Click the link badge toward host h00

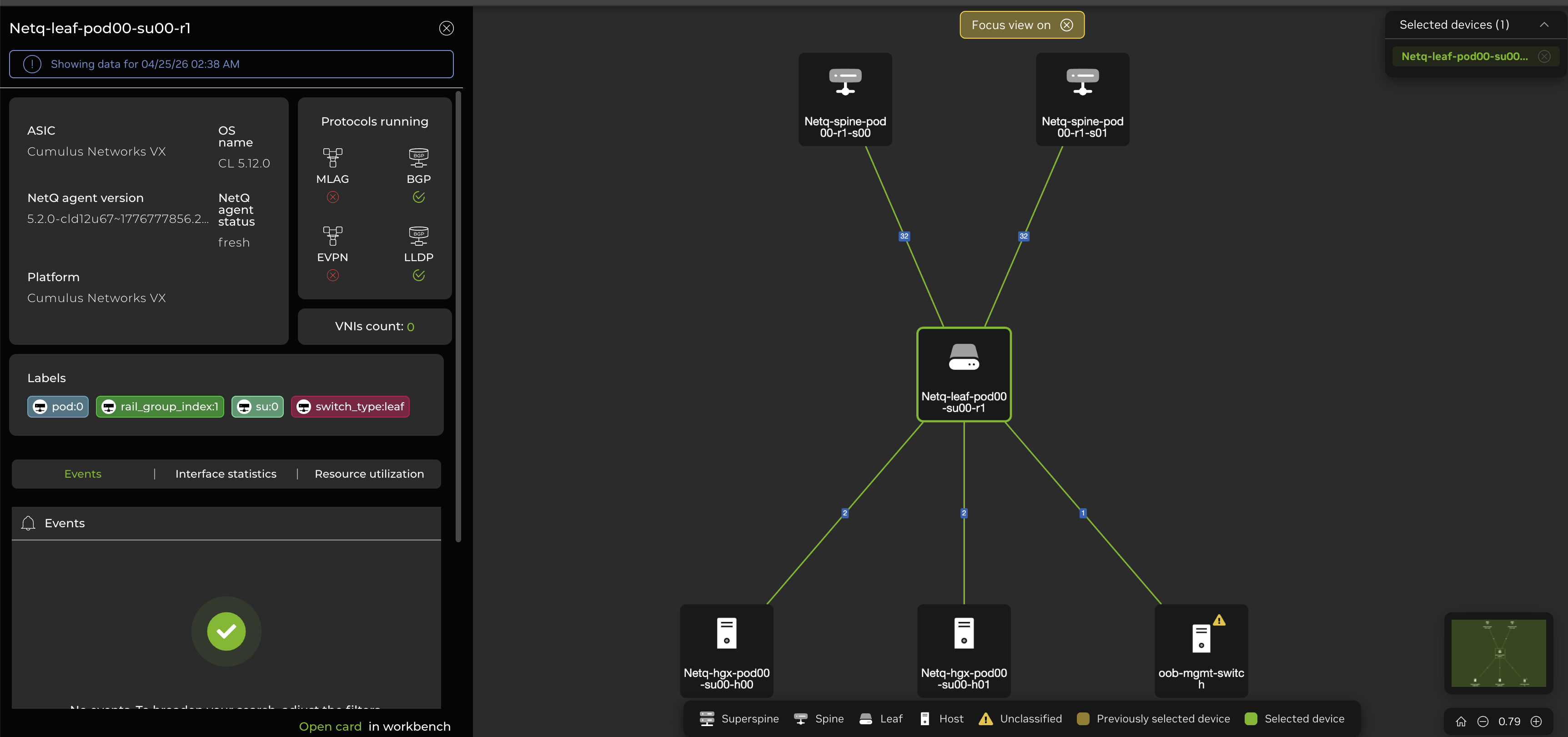click(x=844, y=513)
